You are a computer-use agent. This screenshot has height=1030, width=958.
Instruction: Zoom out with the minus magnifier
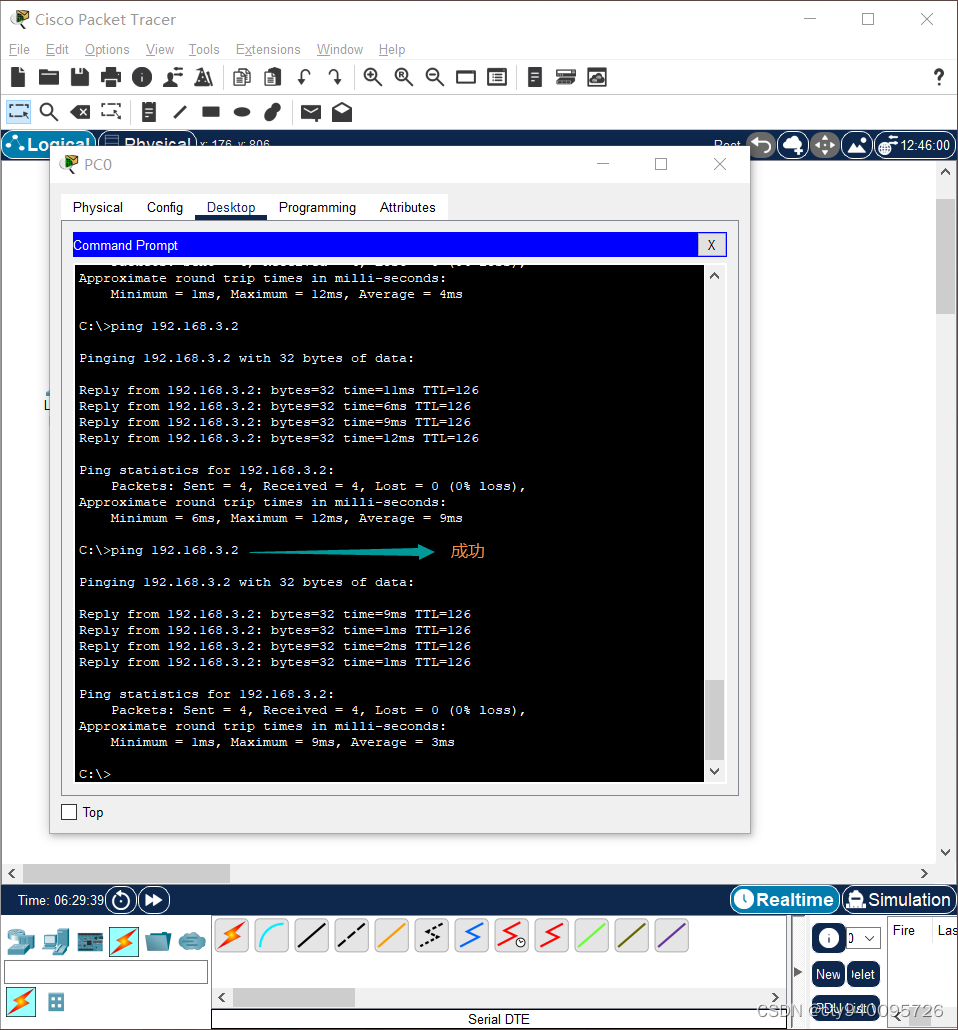pyautogui.click(x=434, y=78)
